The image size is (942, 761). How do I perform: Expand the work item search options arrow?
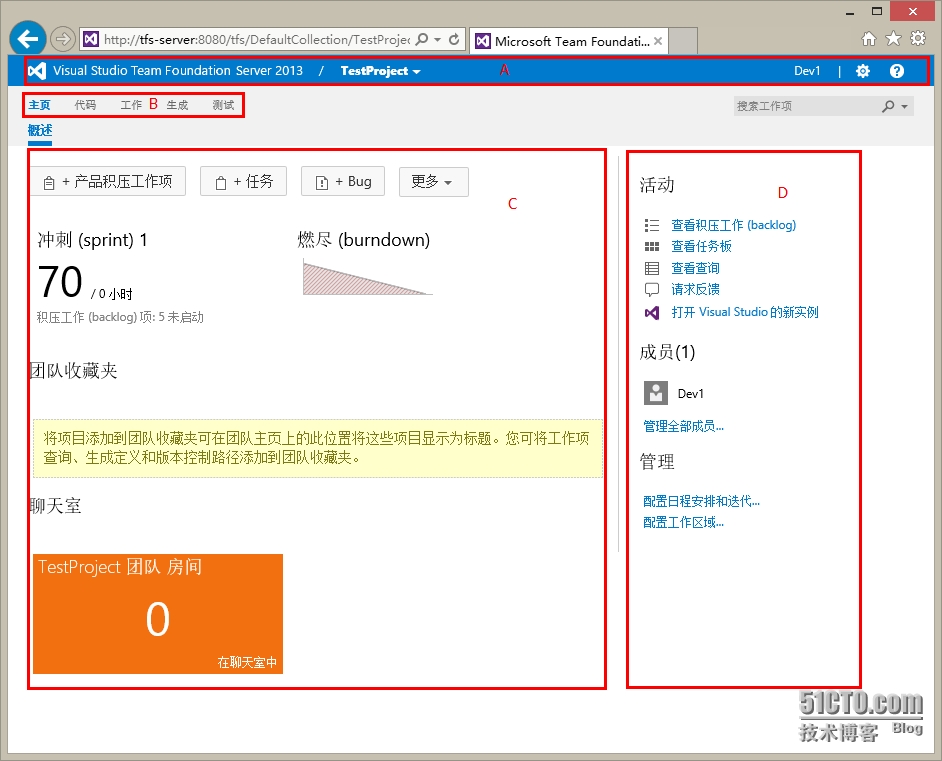904,106
